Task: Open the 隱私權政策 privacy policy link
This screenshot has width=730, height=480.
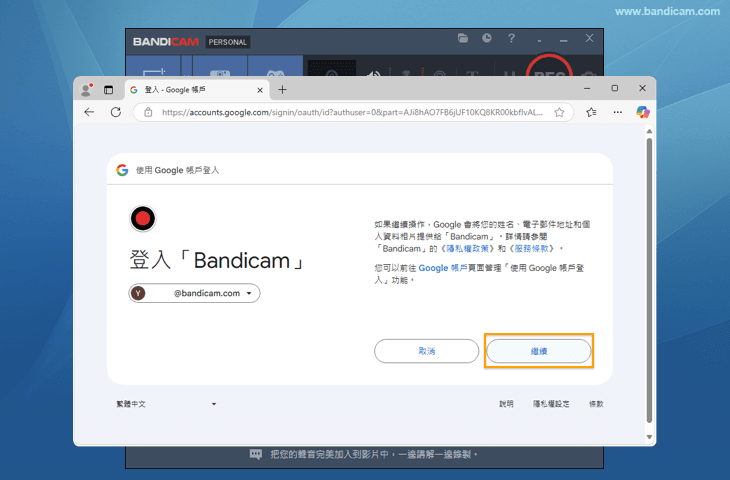Action: (467, 249)
